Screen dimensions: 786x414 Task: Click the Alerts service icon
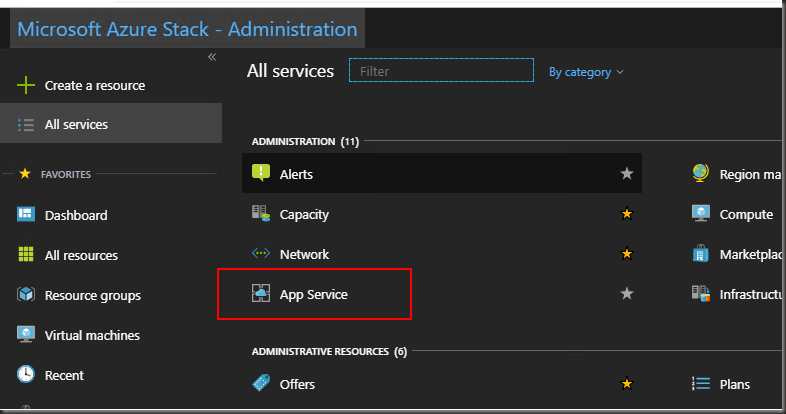[261, 173]
